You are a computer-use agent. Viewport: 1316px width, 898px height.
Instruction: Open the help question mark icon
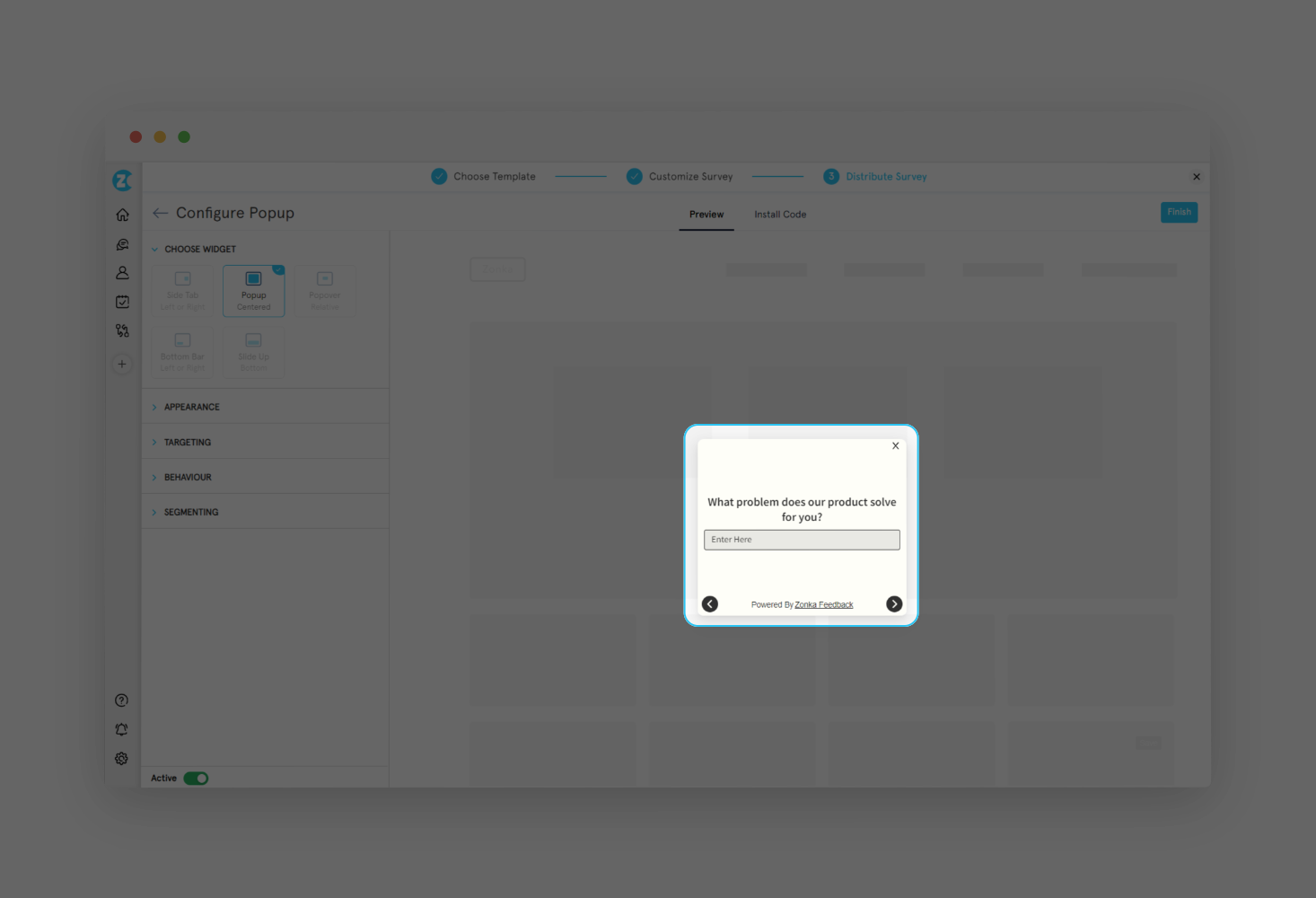point(122,700)
